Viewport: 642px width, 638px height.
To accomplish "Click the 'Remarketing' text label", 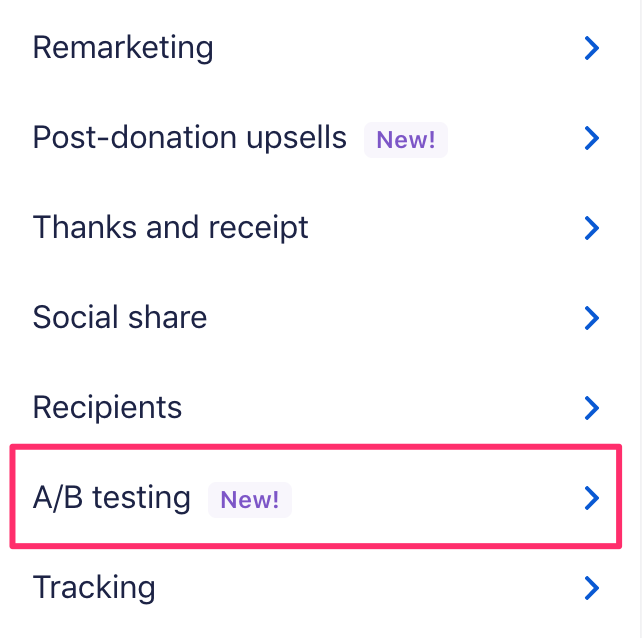I will tap(122, 48).
